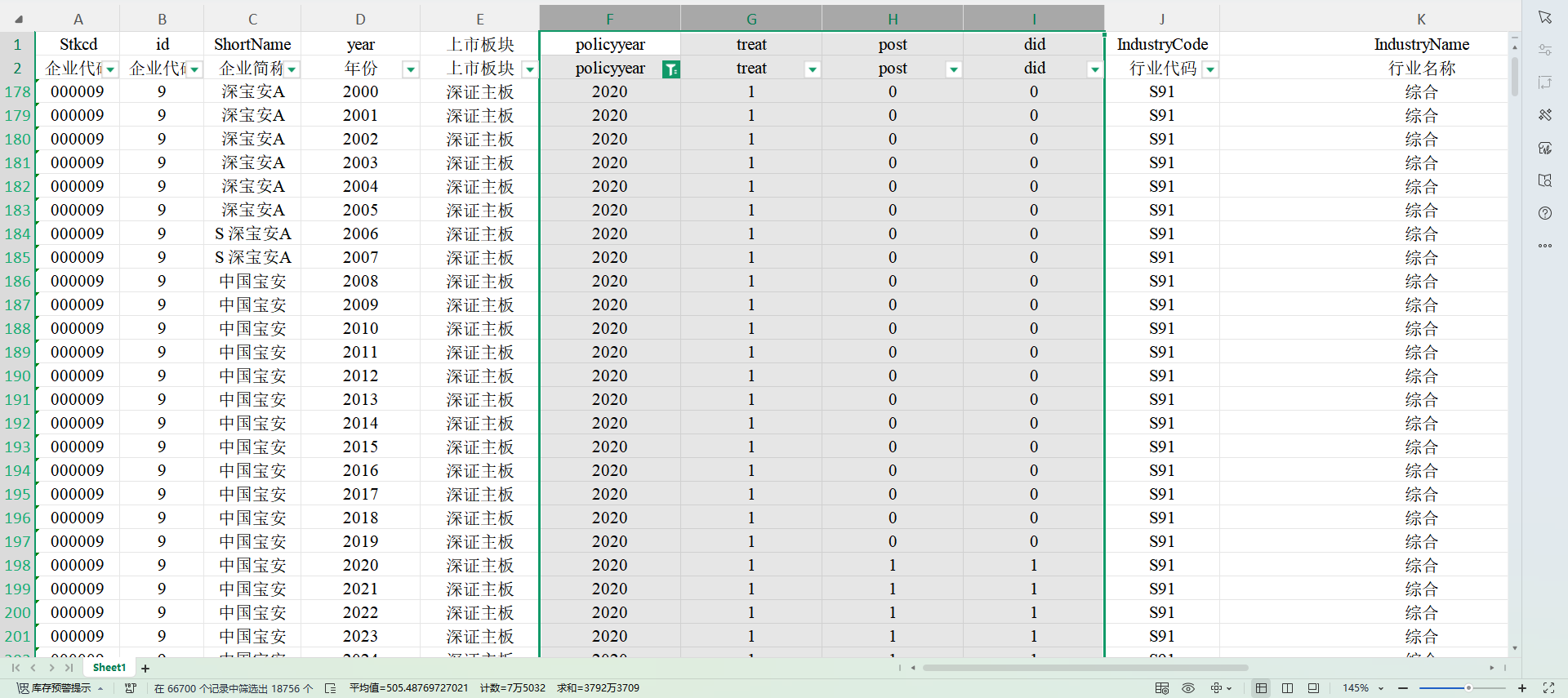Click the zoom slider handle

[x=1468, y=688]
